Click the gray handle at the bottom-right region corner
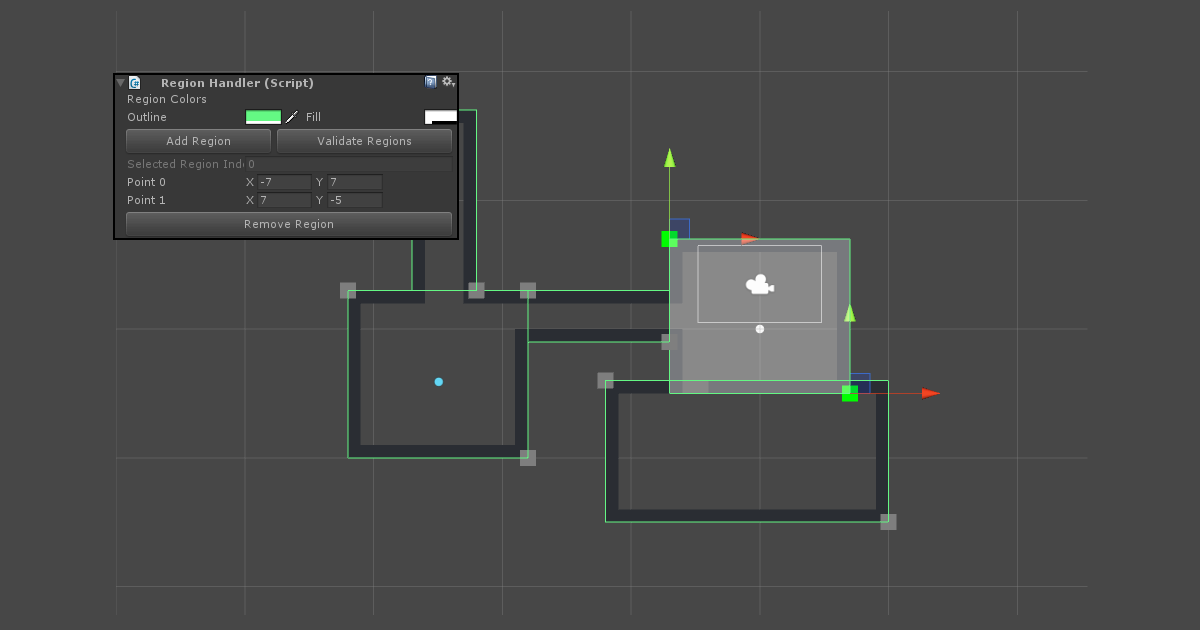Image resolution: width=1200 pixels, height=630 pixels. [x=888, y=520]
